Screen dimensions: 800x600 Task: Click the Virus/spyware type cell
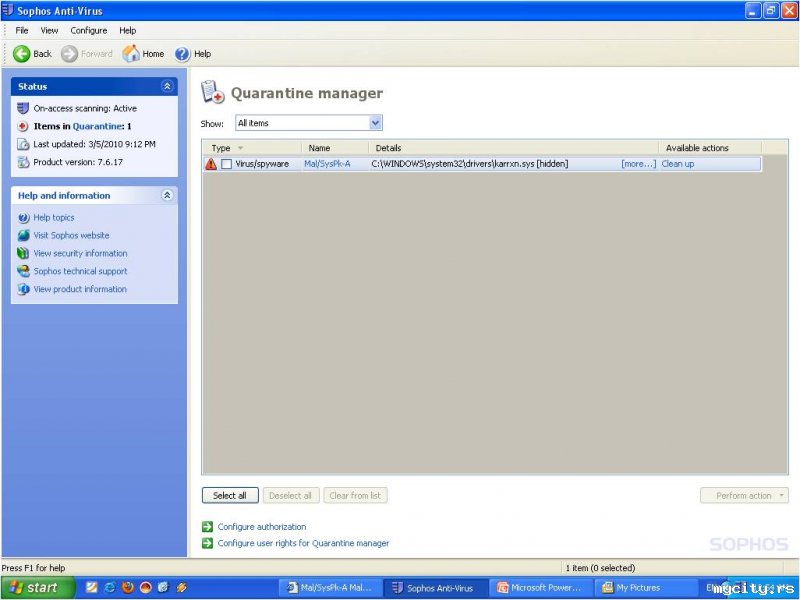(x=262, y=164)
